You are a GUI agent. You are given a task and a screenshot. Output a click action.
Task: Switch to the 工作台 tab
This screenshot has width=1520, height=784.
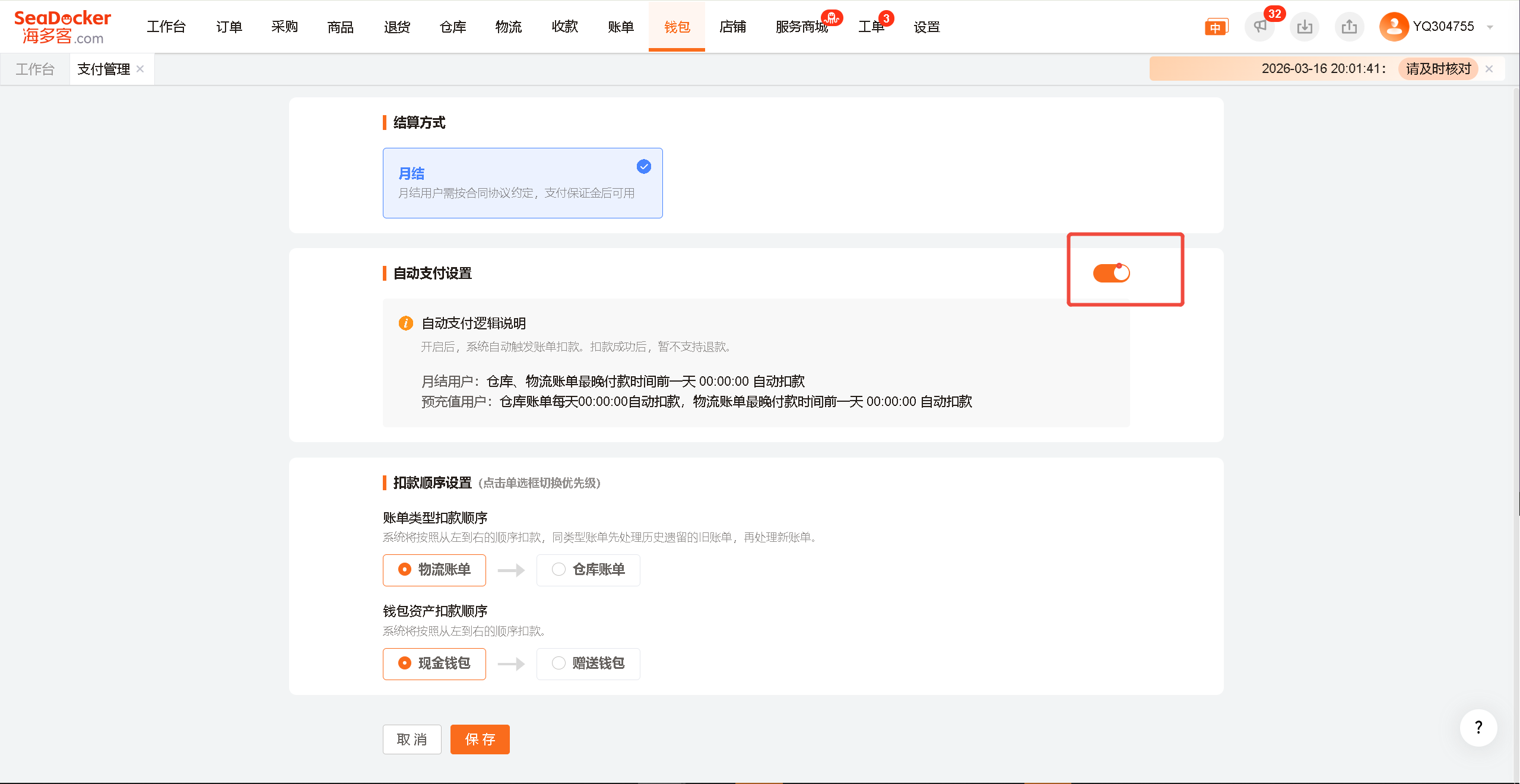coord(34,69)
